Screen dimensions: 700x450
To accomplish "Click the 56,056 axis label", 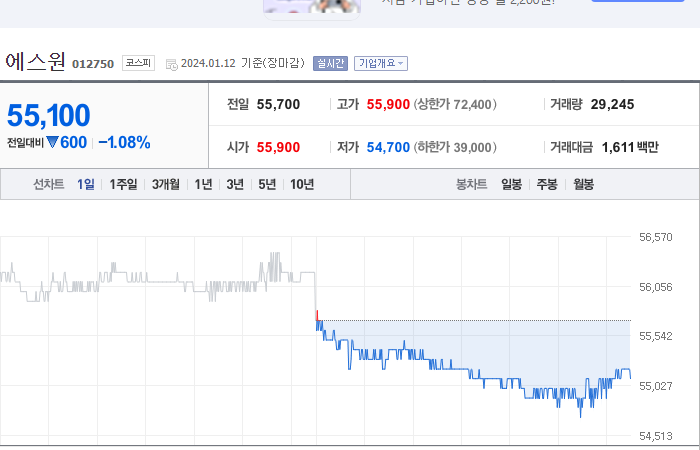I will (655, 287).
